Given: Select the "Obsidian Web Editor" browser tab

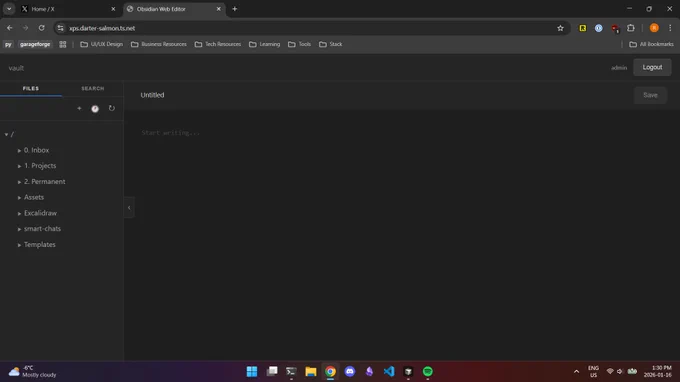Looking at the screenshot, I should 173,9.
